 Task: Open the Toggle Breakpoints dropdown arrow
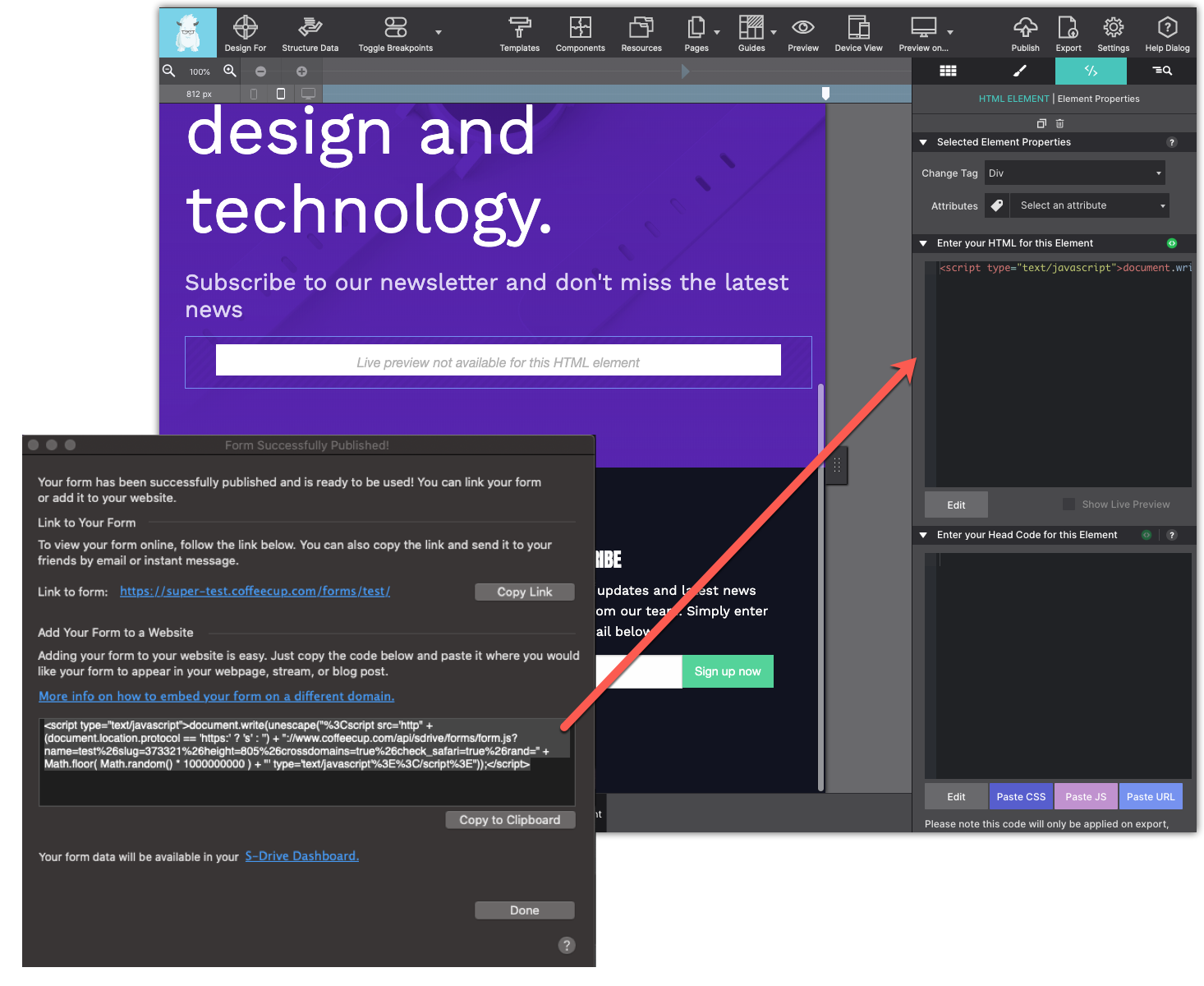pos(439,33)
